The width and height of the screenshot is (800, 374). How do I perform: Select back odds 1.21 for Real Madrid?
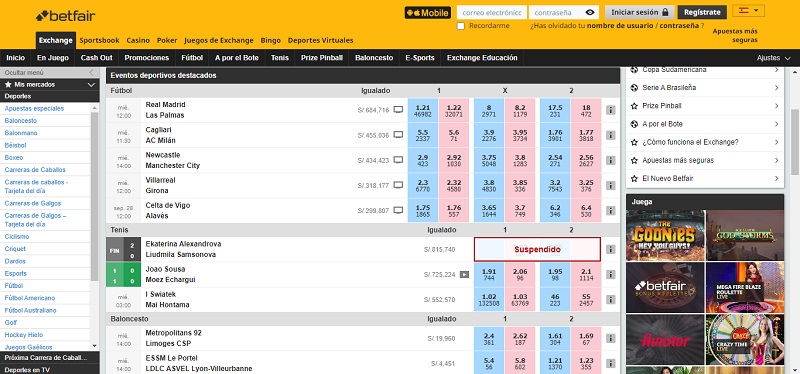(x=423, y=110)
